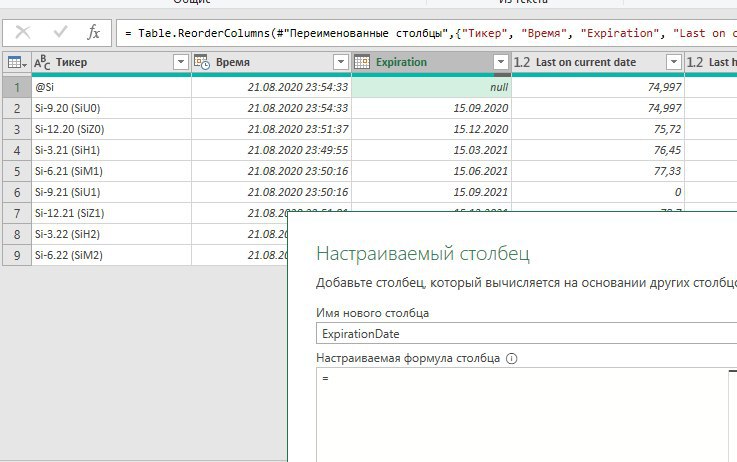Select the 76,45 value cell
The image size is (737, 462).
click(598, 150)
